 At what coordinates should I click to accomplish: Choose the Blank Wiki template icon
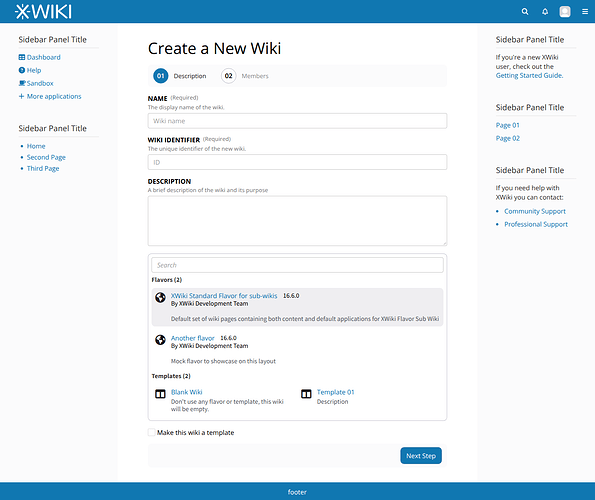pyautogui.click(x=160, y=394)
